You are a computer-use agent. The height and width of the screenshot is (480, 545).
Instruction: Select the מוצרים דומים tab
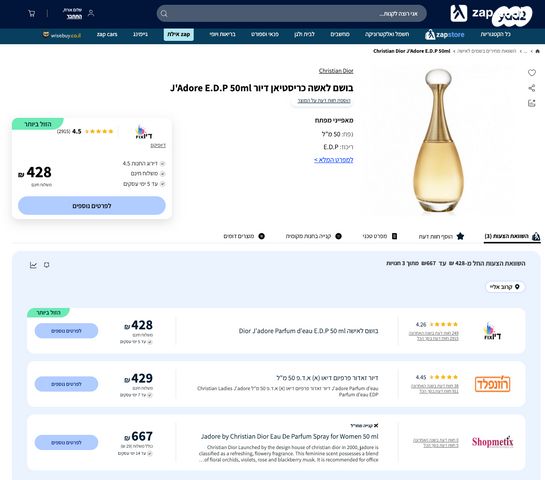click(x=244, y=236)
